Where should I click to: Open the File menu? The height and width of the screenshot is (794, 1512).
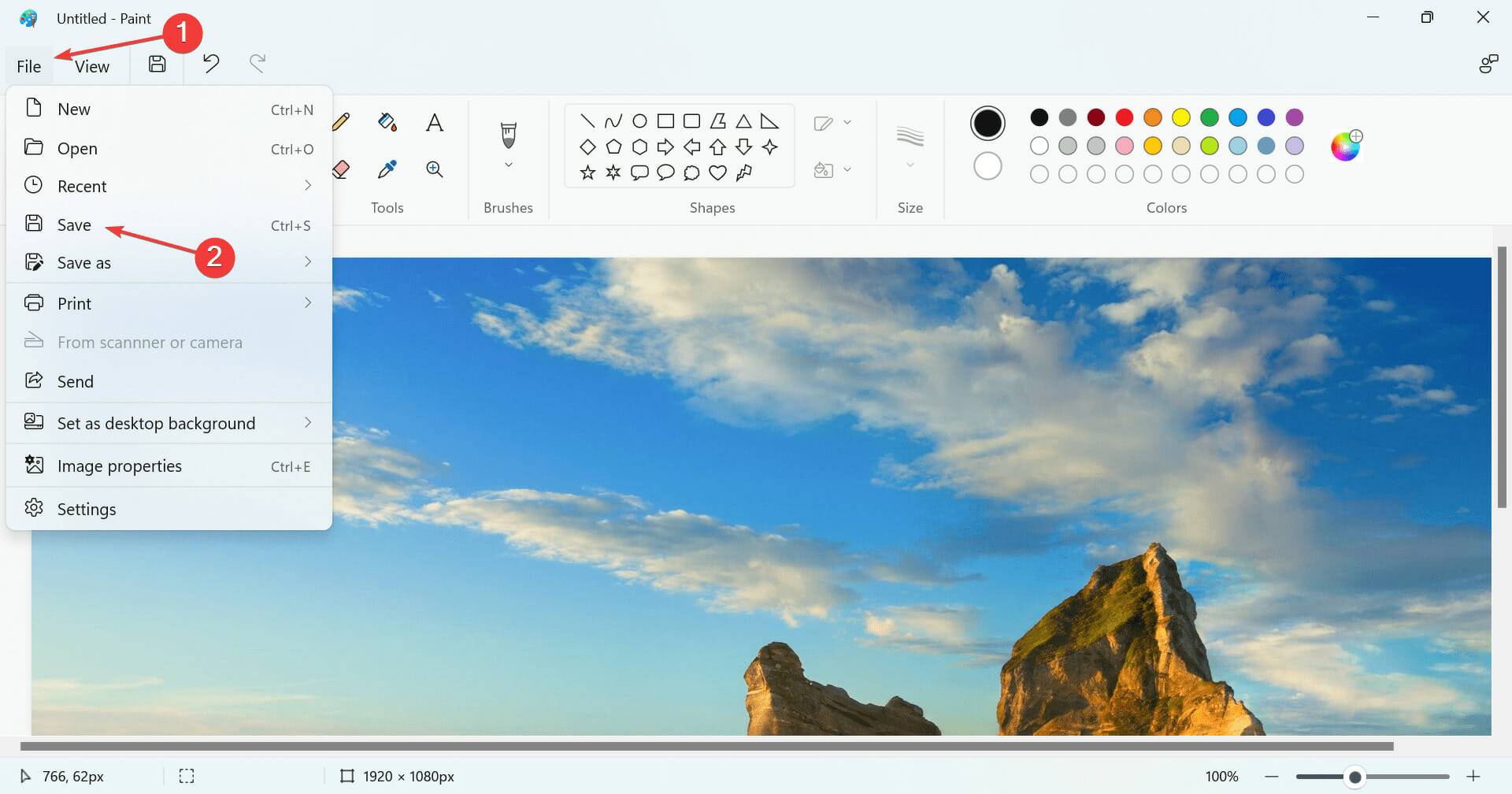(29, 66)
